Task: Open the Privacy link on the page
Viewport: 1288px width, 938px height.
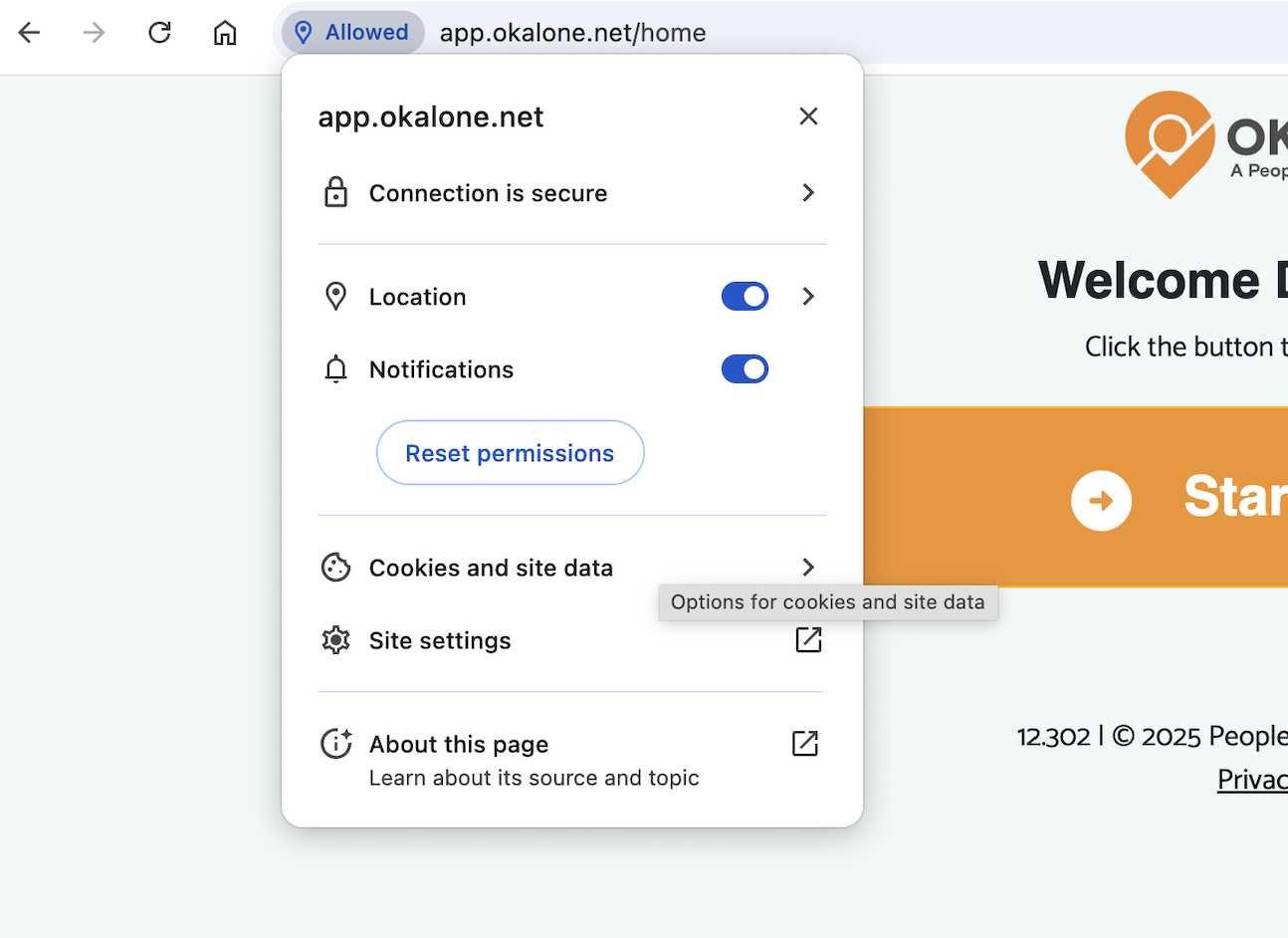Action: coord(1252,780)
